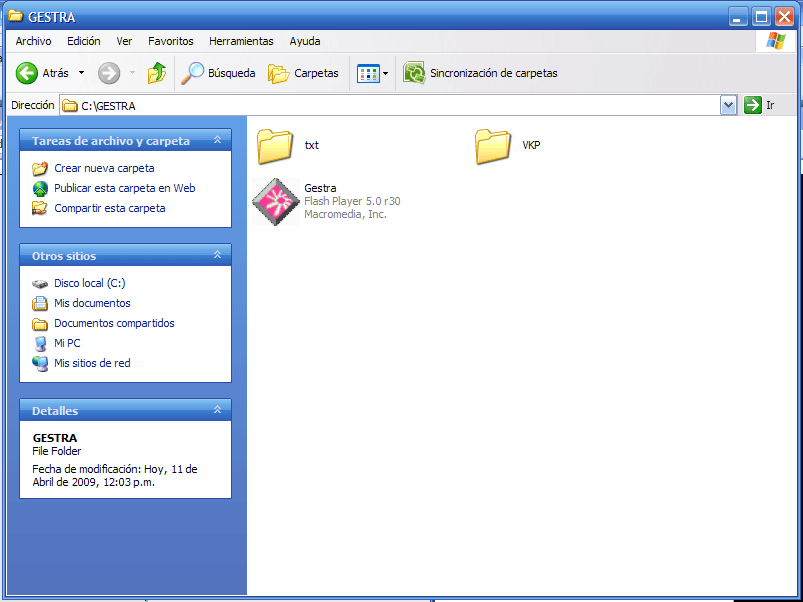Click Sincronización de carpetas toolbar icon
Viewport: 803px width, 602px height.
click(414, 73)
